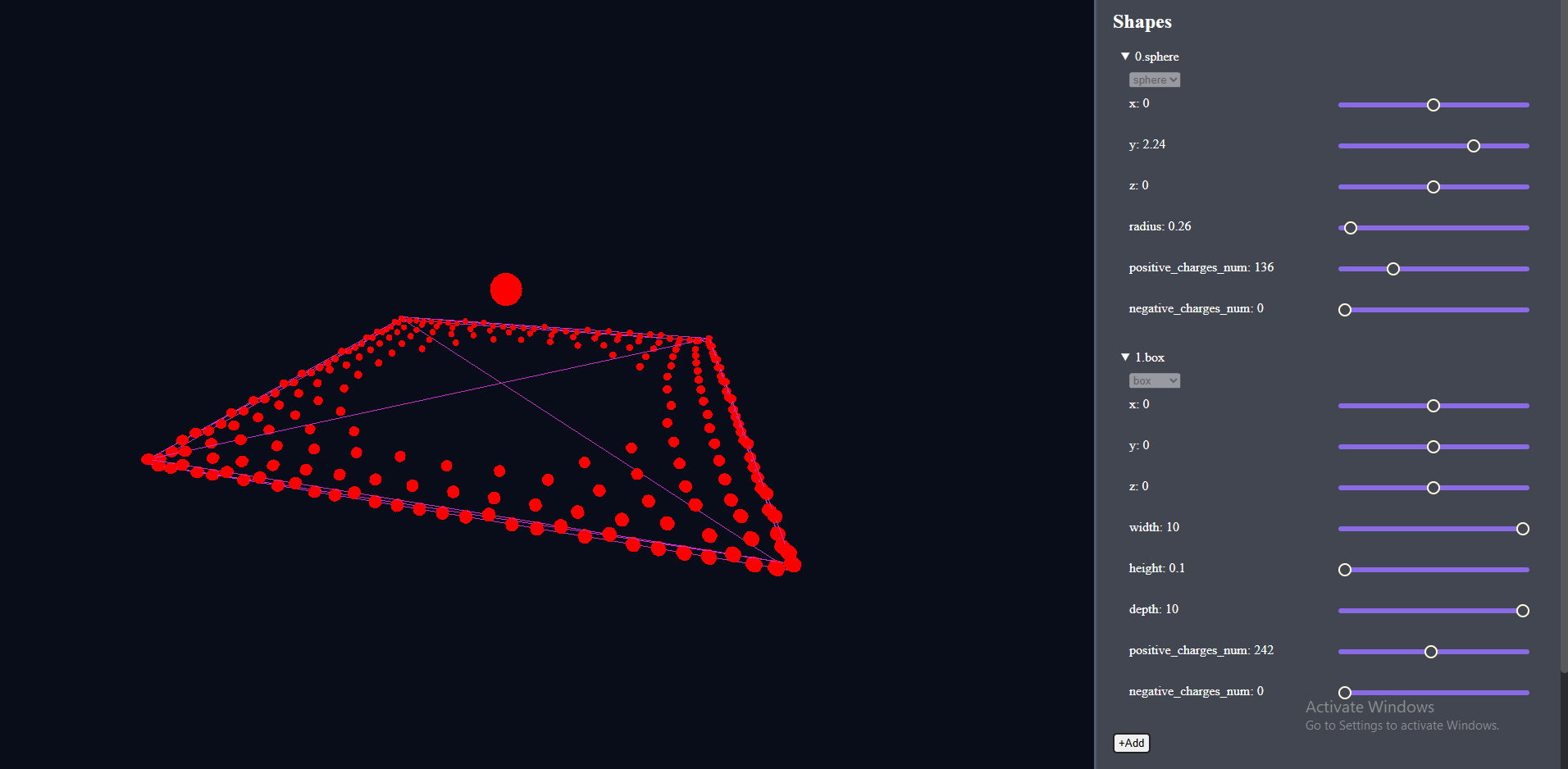Adjust the box positive_charges_num slider
This screenshot has width=1568, height=769.
coord(1433,651)
